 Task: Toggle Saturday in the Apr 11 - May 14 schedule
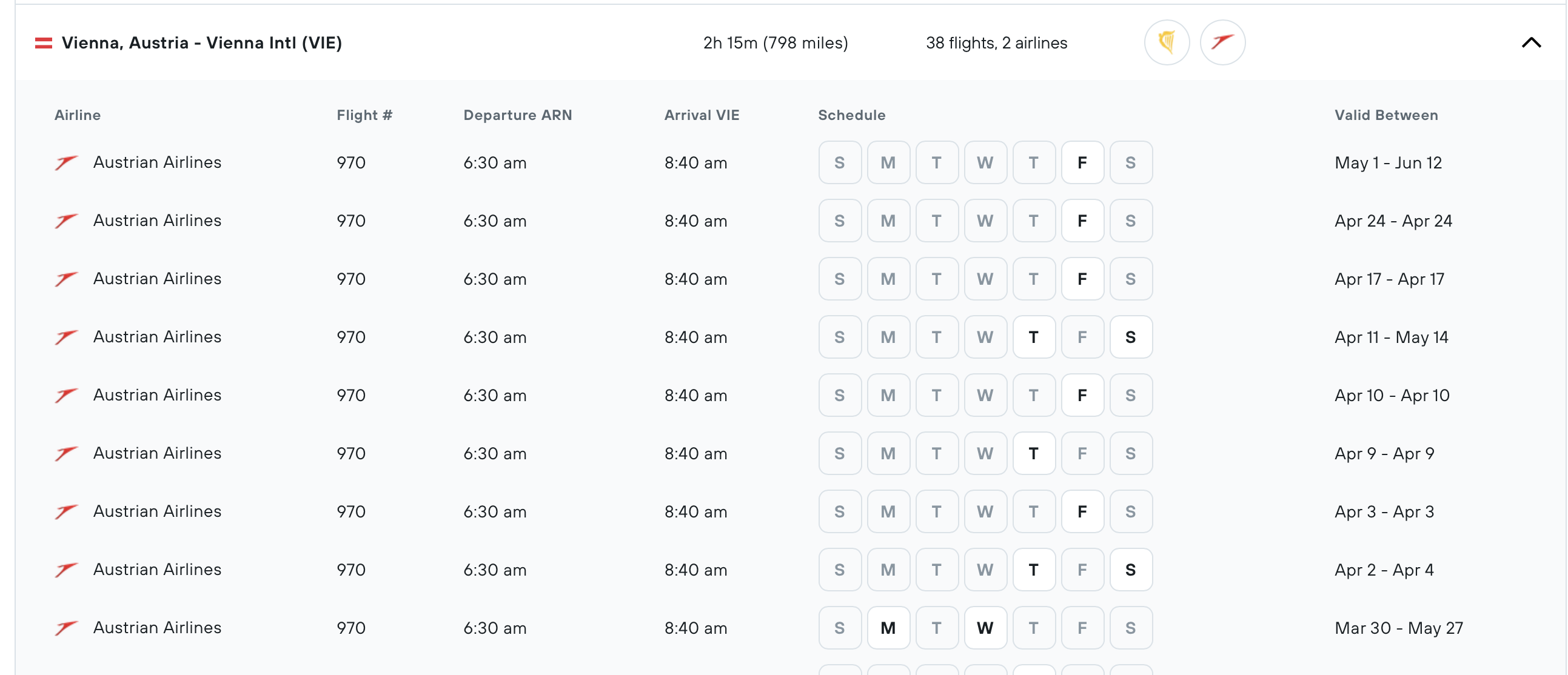click(x=1130, y=337)
